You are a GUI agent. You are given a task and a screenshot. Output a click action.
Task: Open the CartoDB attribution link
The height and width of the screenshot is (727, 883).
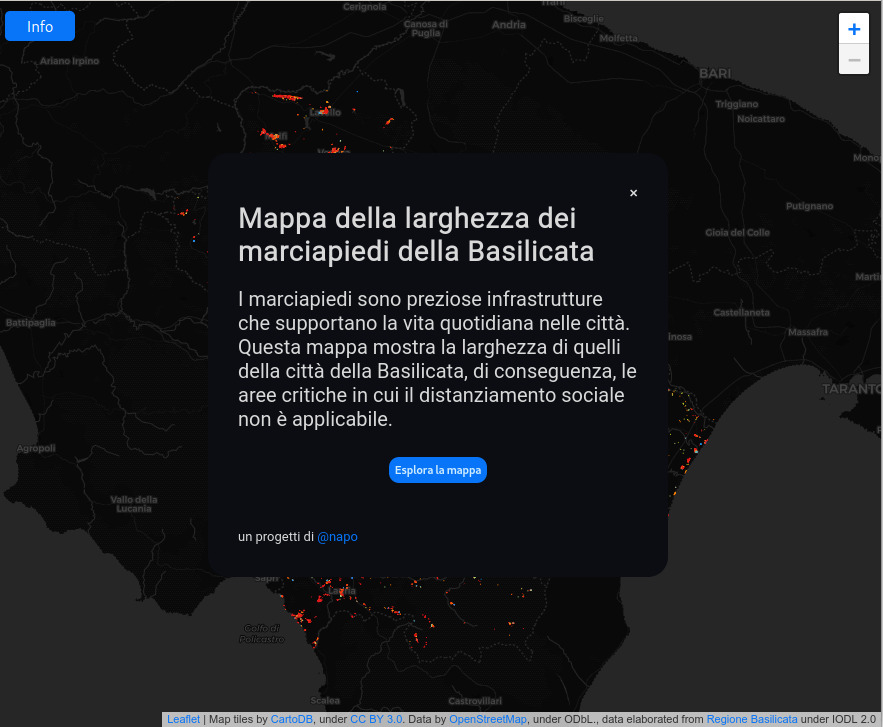[292, 719]
